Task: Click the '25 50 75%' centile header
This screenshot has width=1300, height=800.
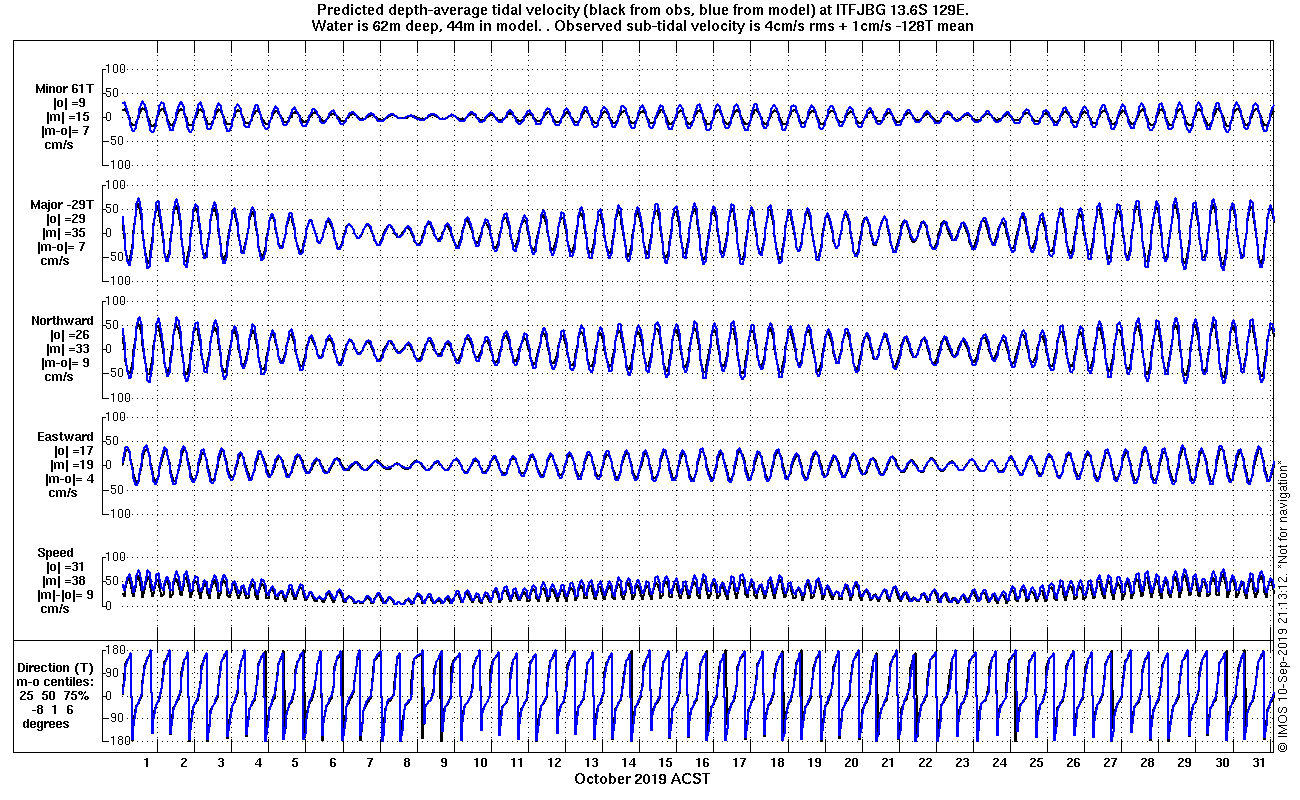Action: 54,695
